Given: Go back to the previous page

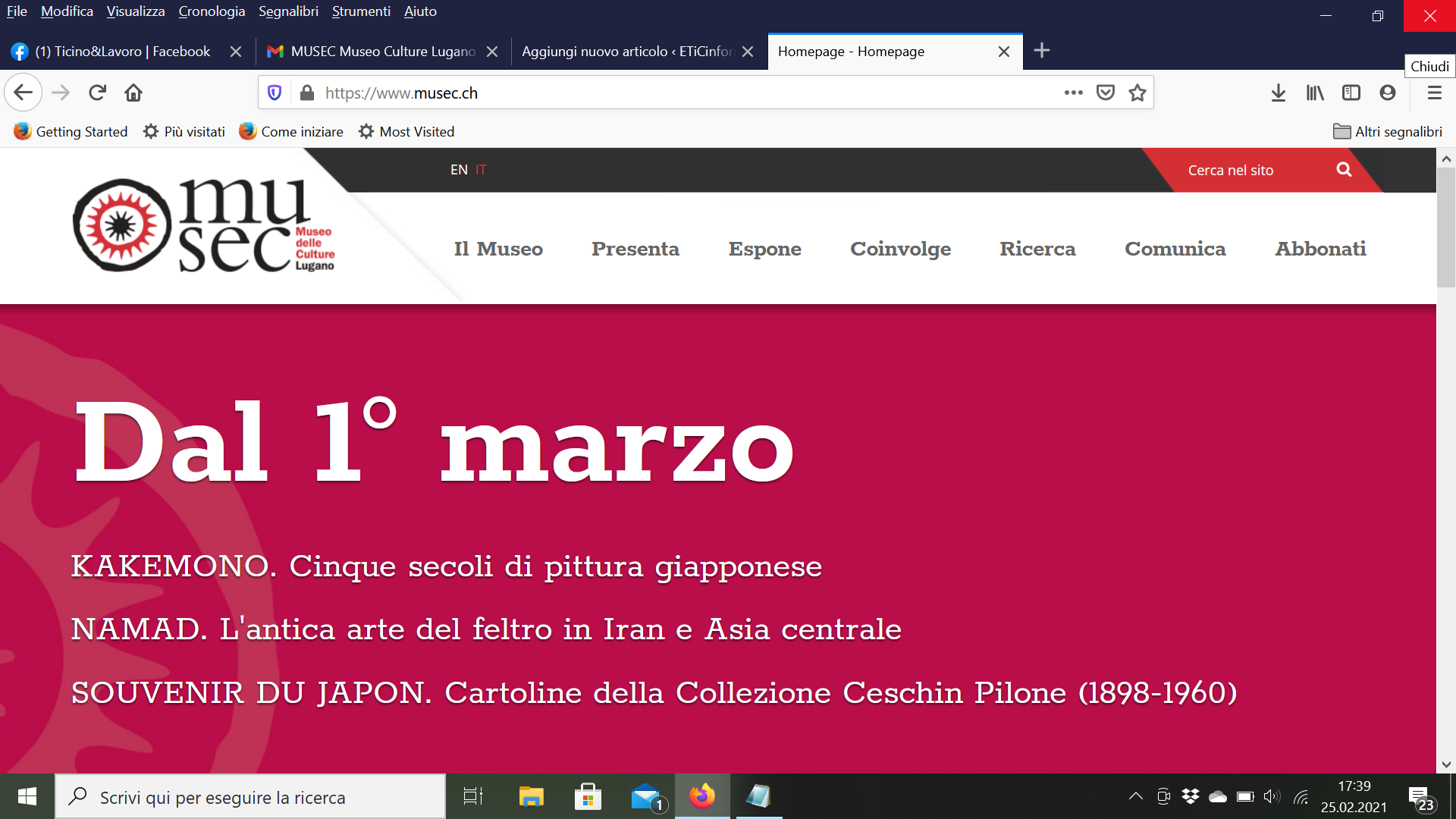Looking at the screenshot, I should pyautogui.click(x=24, y=93).
